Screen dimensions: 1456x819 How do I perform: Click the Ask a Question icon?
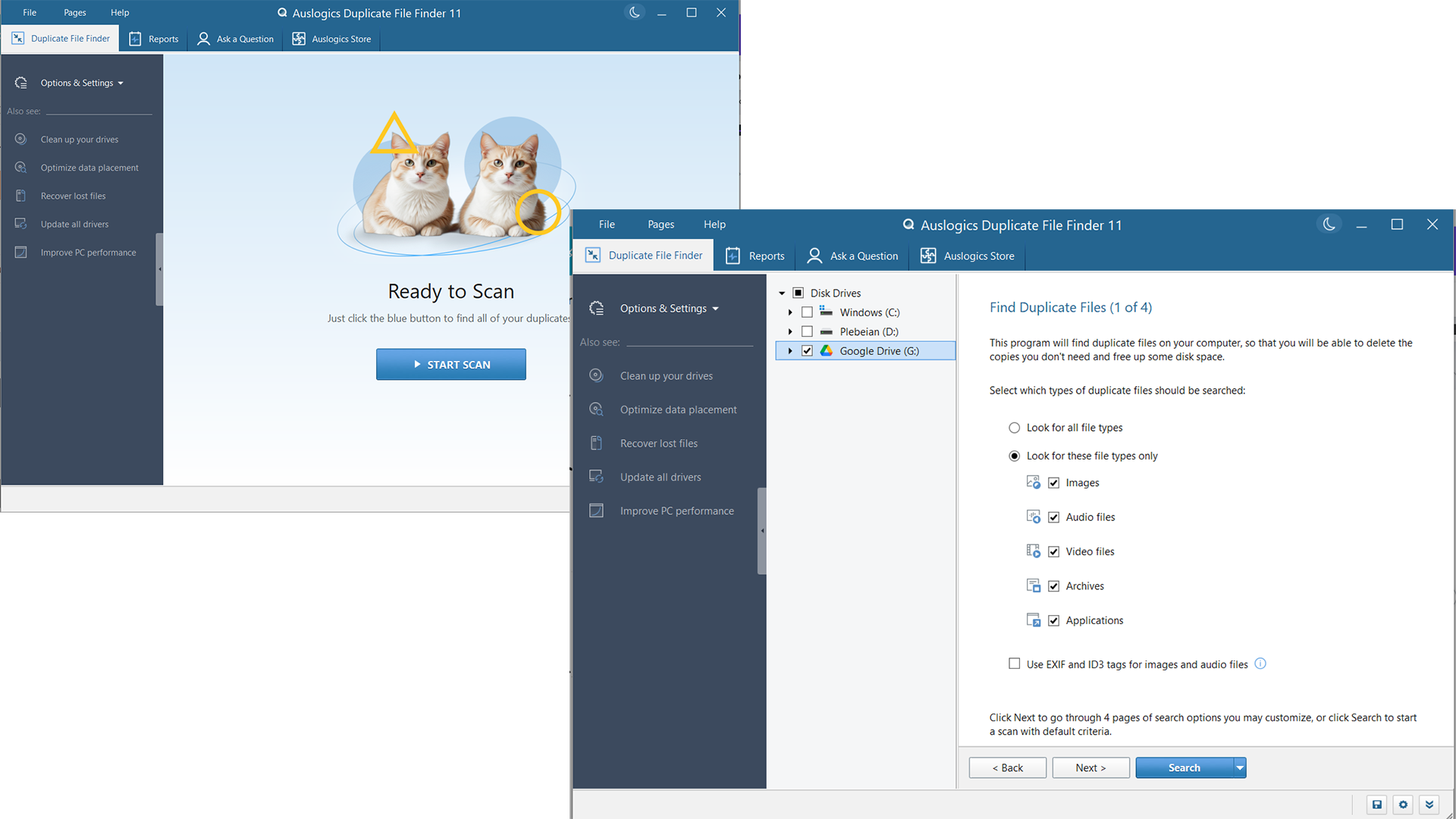coord(813,256)
